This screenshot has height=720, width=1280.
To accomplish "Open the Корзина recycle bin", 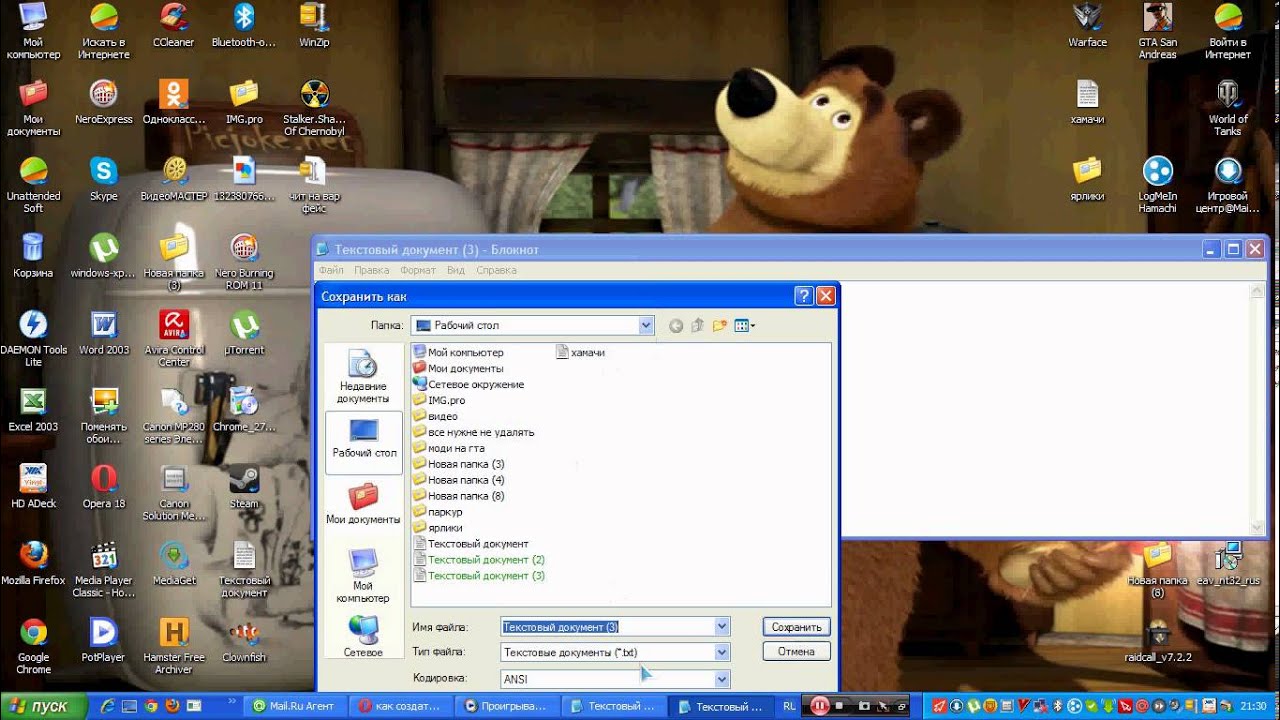I will [33, 255].
